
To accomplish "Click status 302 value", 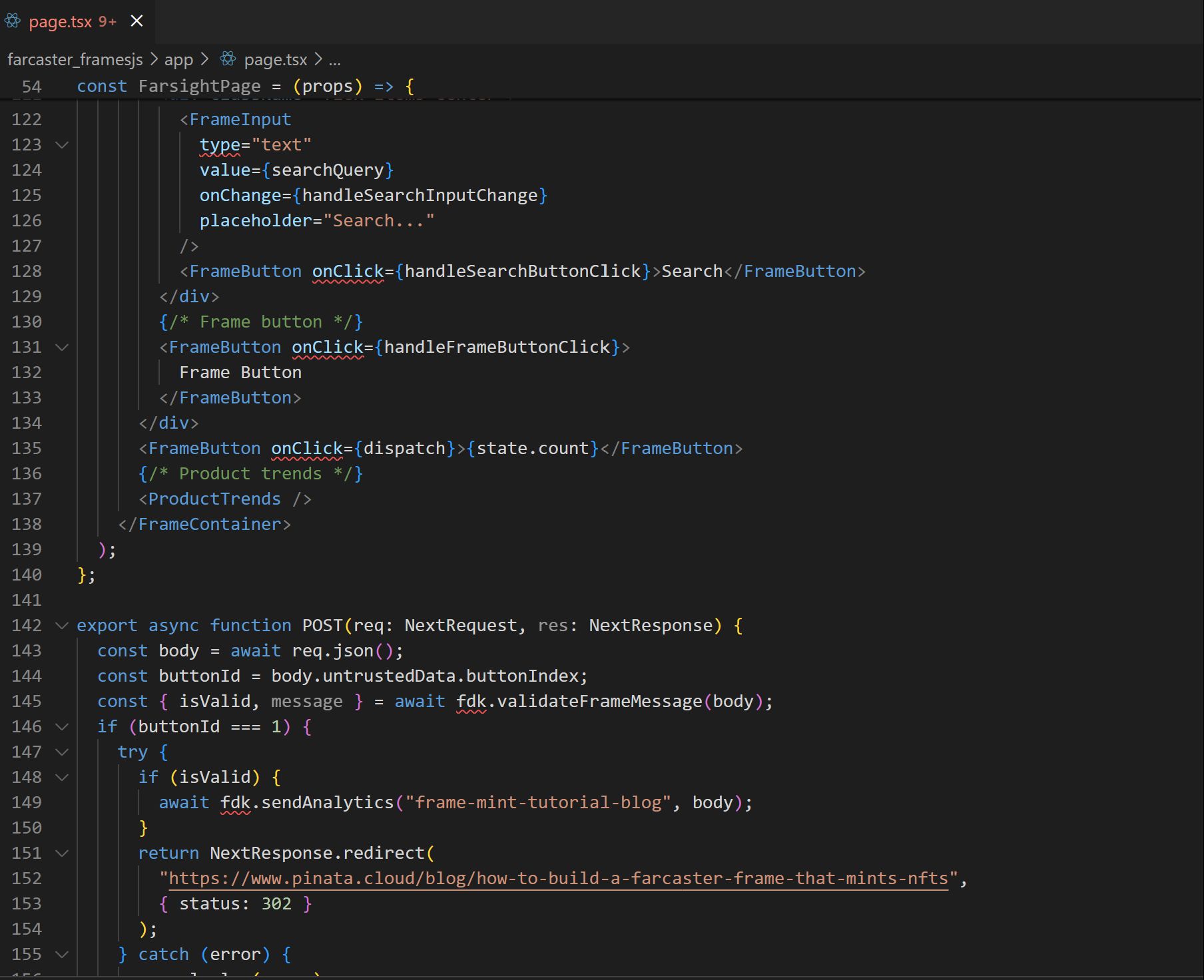I will 276,903.
